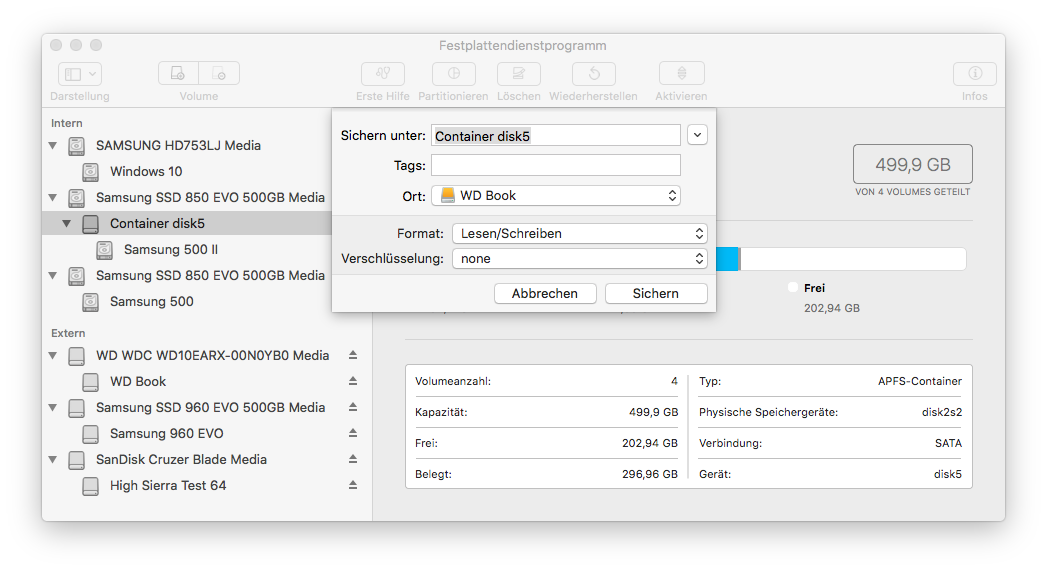Click the Erste Hilfe toolbar icon
Screen dimensions: 1047x571
click(383, 74)
